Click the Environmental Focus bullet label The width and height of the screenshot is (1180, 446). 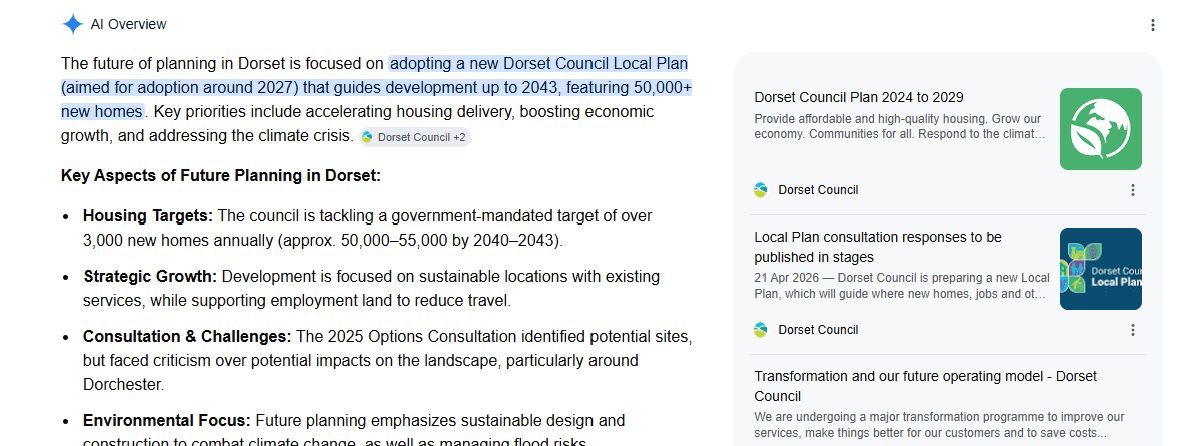click(x=166, y=420)
